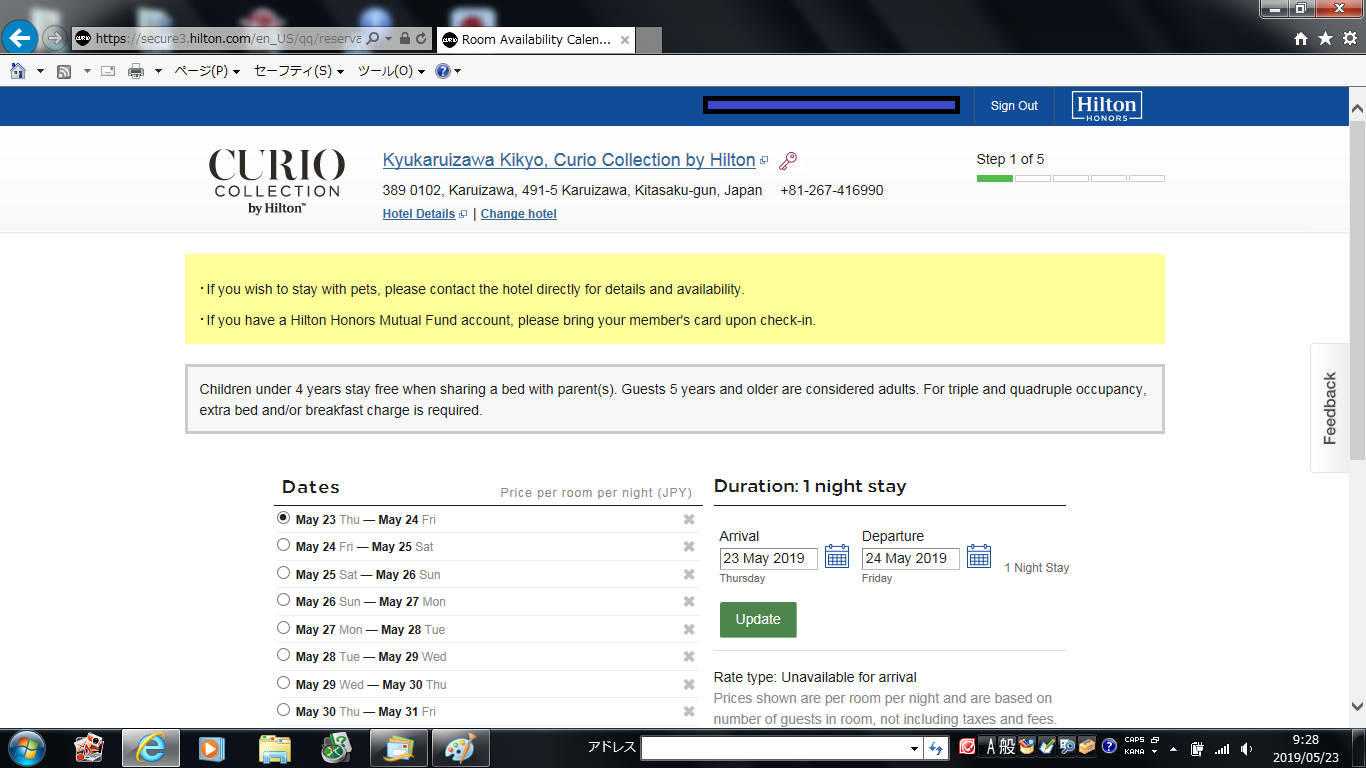Open the address bar autocomplete dropdown arrow

point(388,39)
